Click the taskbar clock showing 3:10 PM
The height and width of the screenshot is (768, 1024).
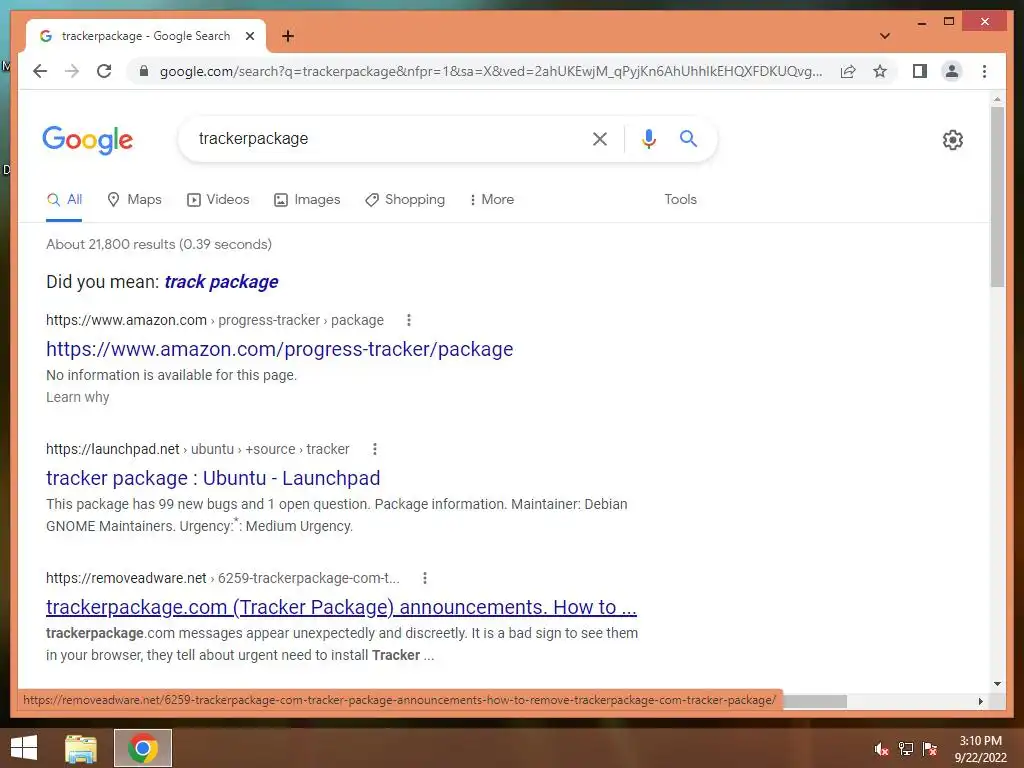tap(980, 749)
